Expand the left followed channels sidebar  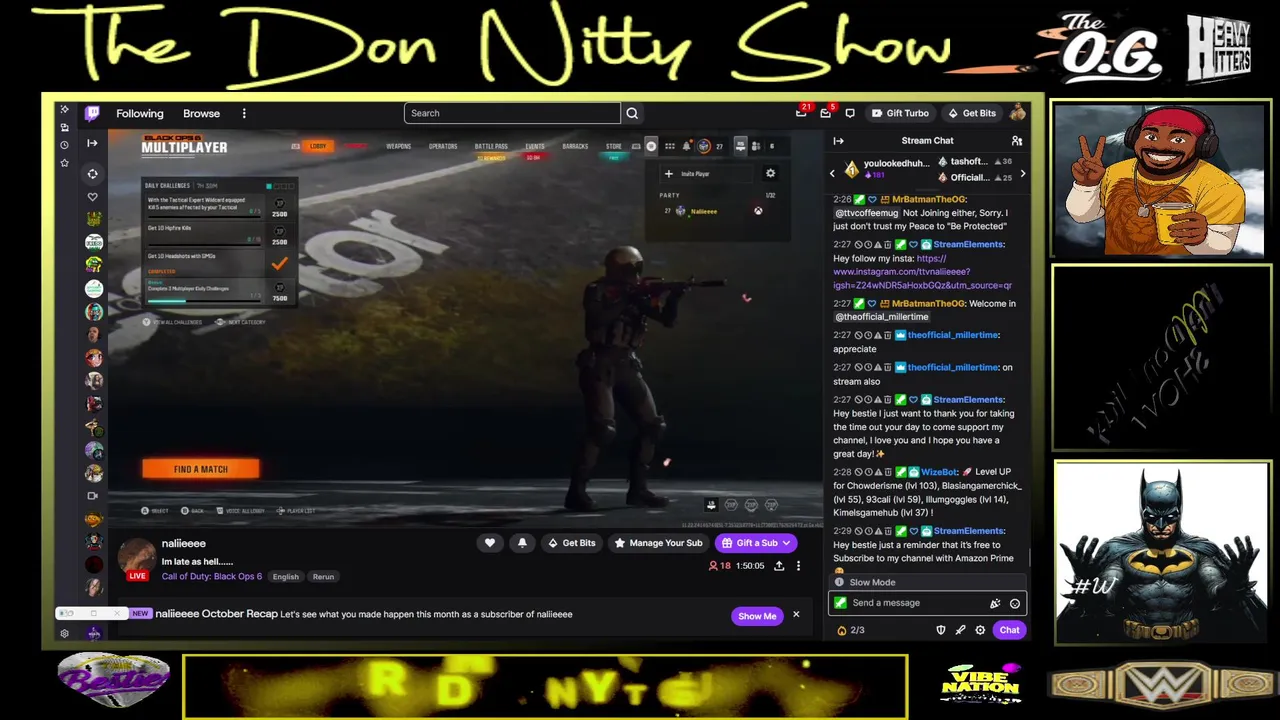click(92, 143)
